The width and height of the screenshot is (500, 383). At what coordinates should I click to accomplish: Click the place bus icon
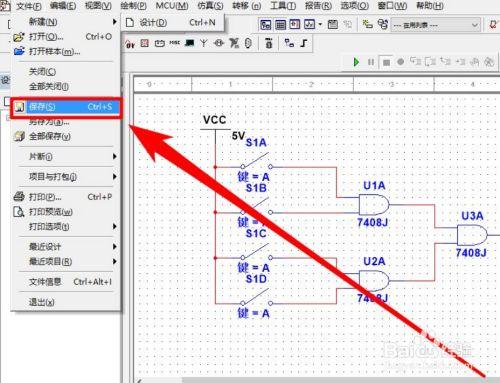pos(304,43)
